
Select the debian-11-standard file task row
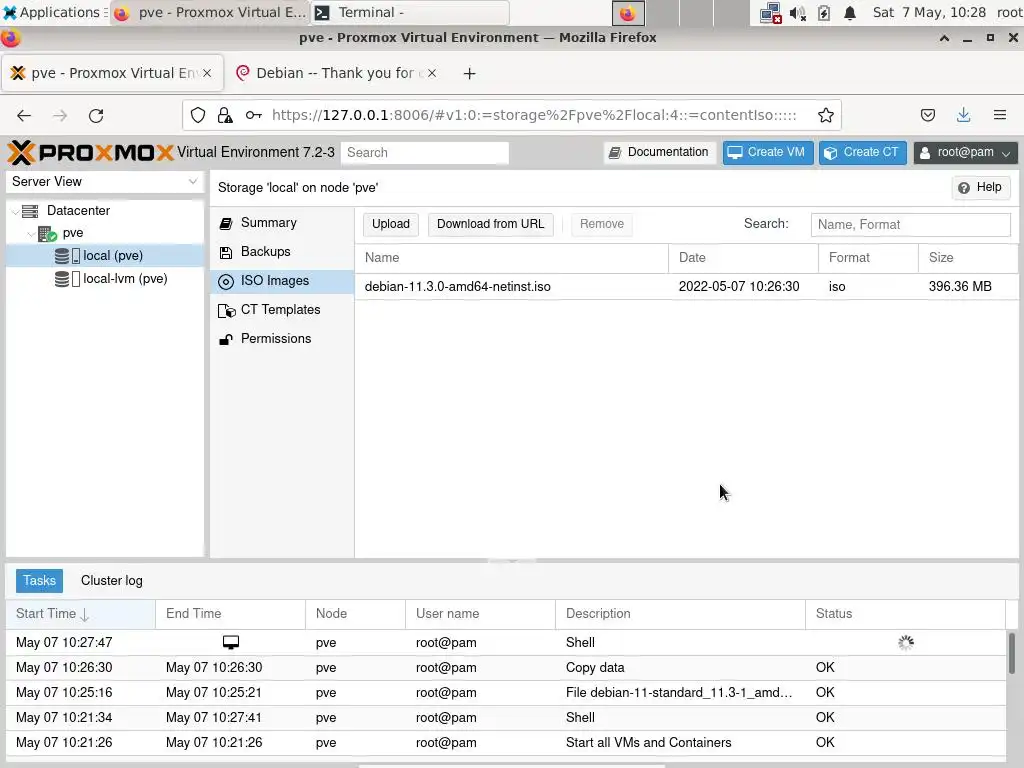[x=506, y=693]
